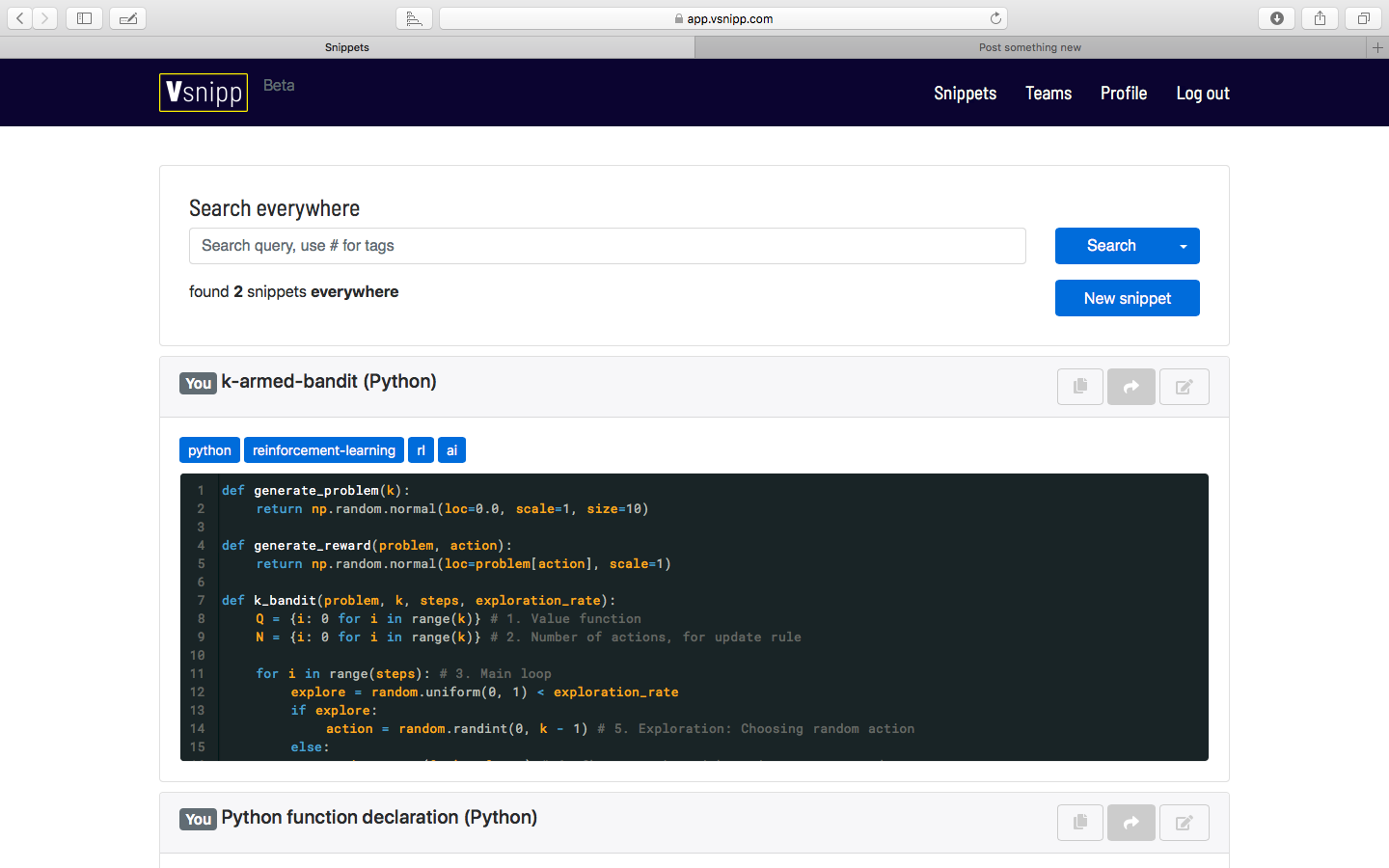This screenshot has height=868, width=1389.
Task: Focus the search query input field
Action: tap(608, 246)
